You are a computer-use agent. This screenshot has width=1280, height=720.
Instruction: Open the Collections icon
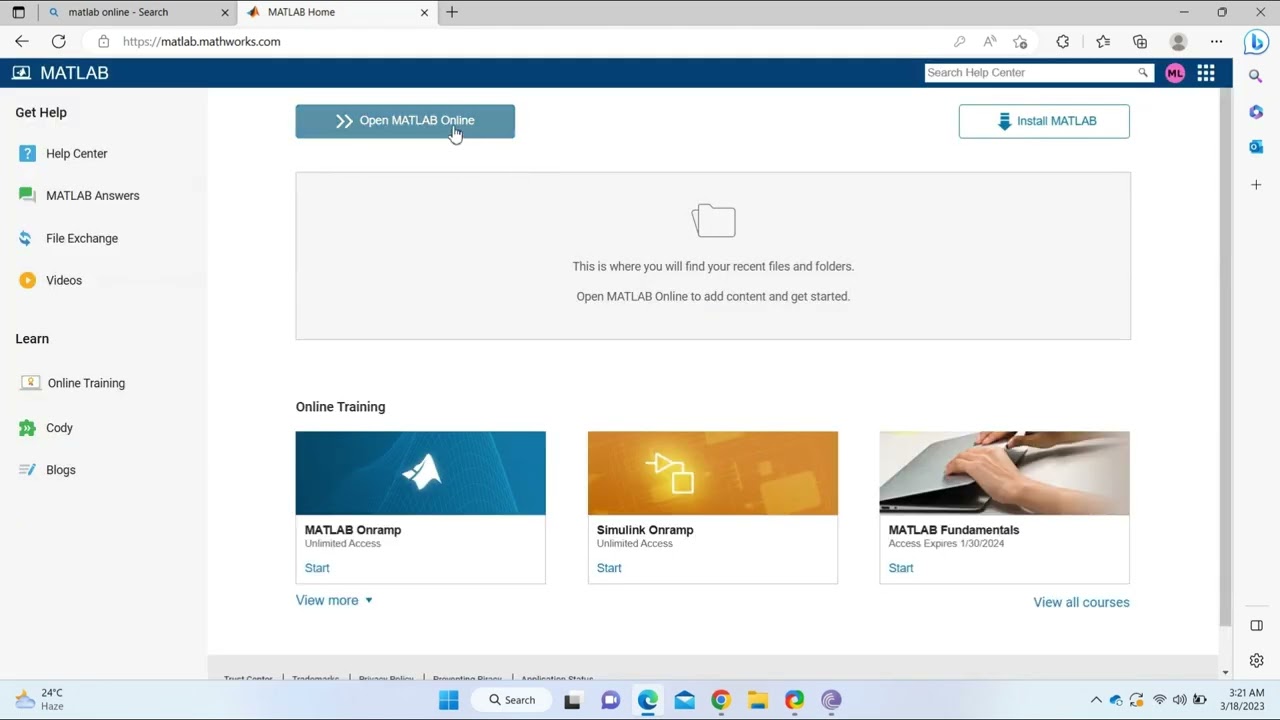[1140, 41]
